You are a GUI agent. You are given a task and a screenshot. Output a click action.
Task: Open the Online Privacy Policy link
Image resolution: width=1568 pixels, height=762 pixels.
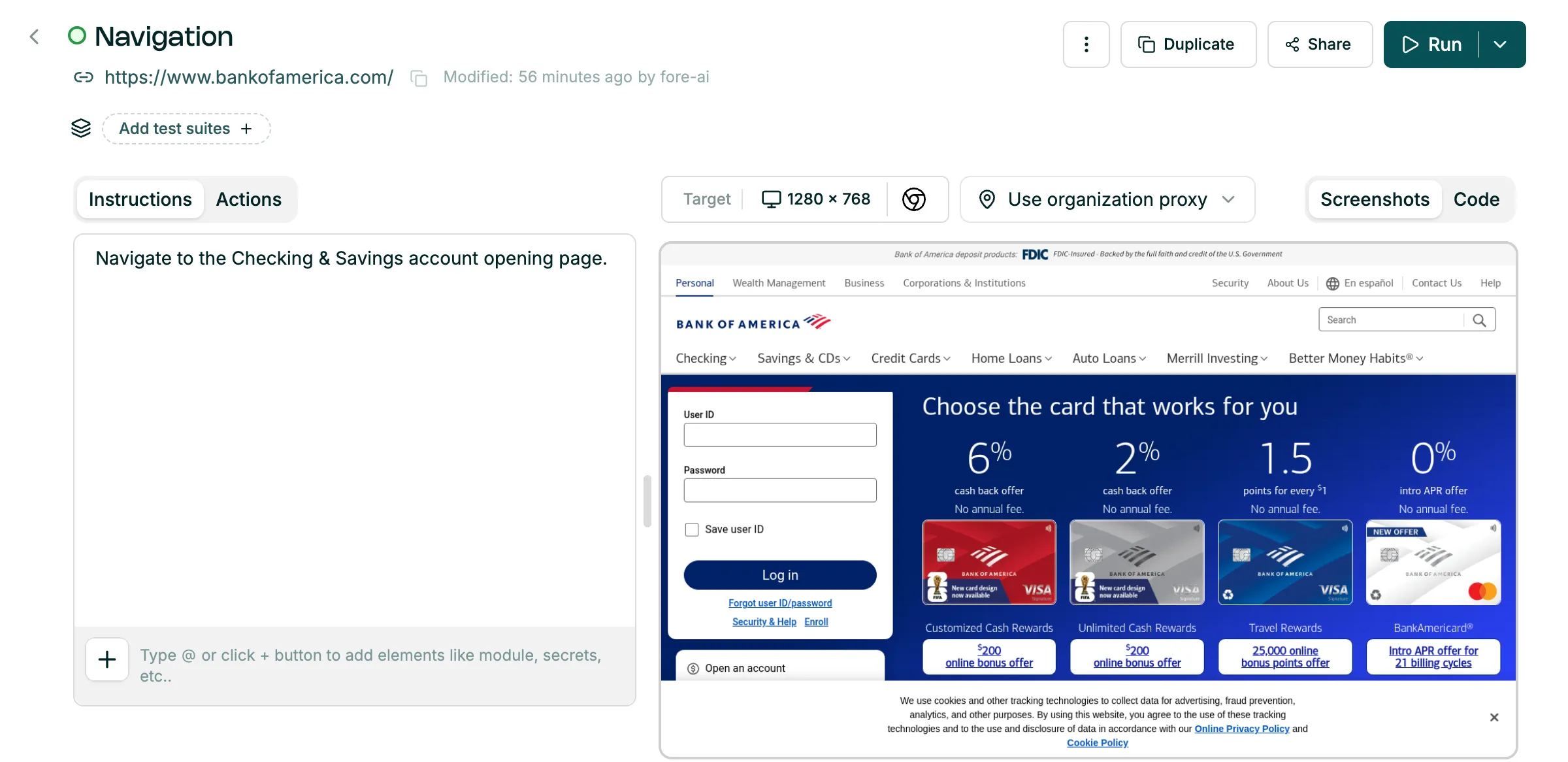pyautogui.click(x=1242, y=729)
